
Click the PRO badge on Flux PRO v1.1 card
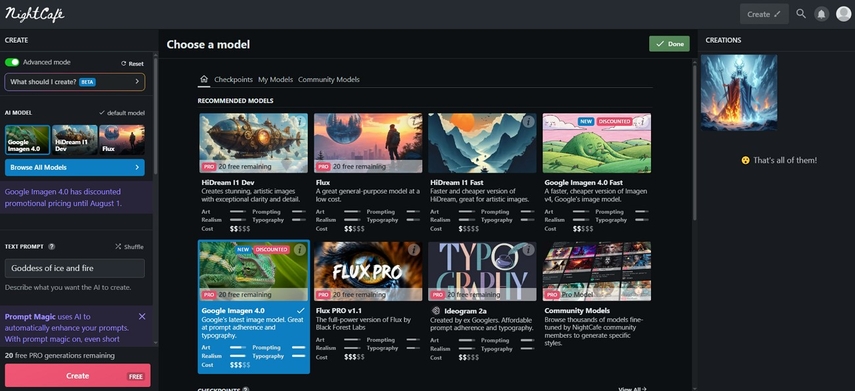pyautogui.click(x=323, y=294)
